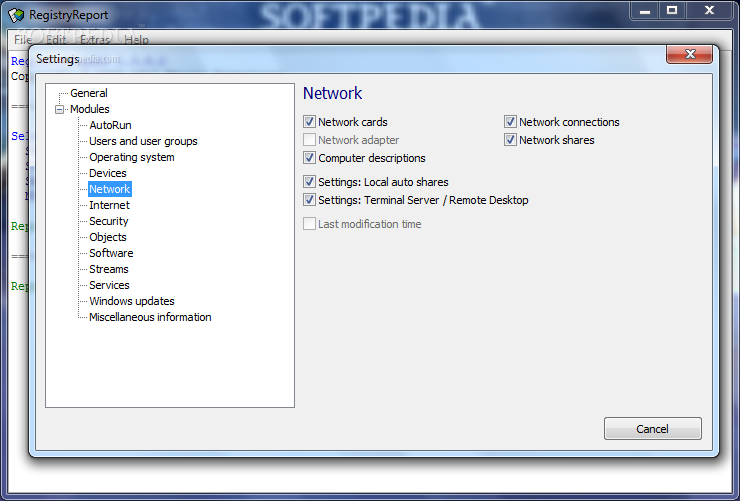Disable Settings: Local auto shares
This screenshot has height=501, width=740.
click(309, 182)
